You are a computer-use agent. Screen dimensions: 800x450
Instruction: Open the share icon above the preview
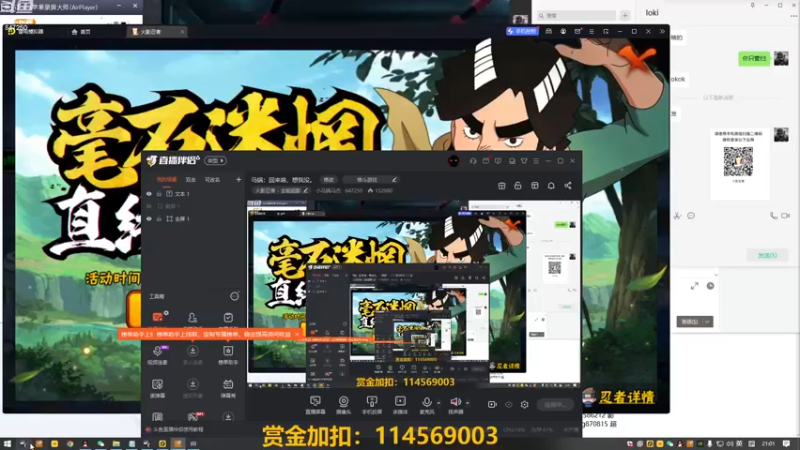click(x=568, y=186)
